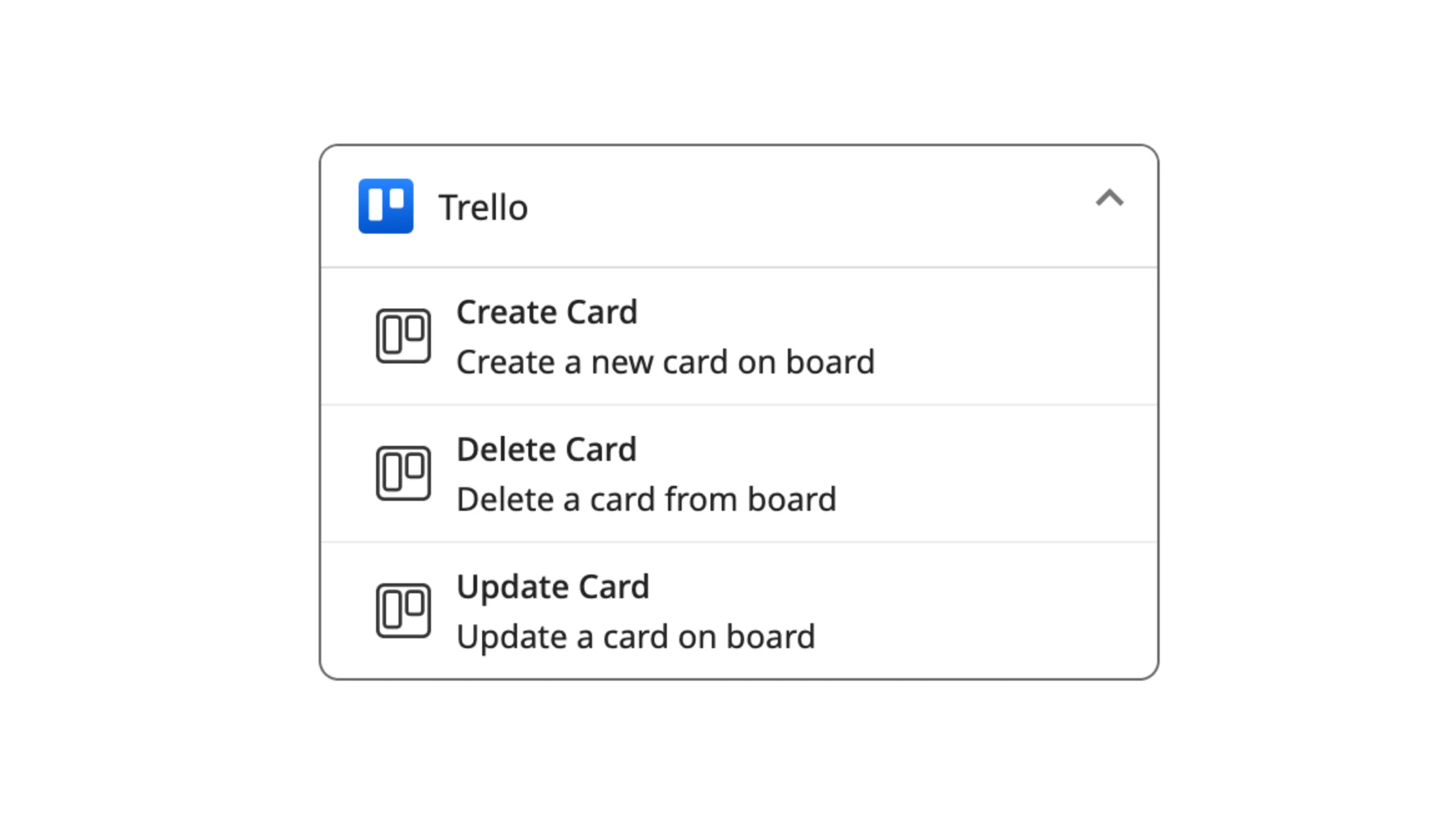Click the board icon beside Update Card

coord(403,610)
